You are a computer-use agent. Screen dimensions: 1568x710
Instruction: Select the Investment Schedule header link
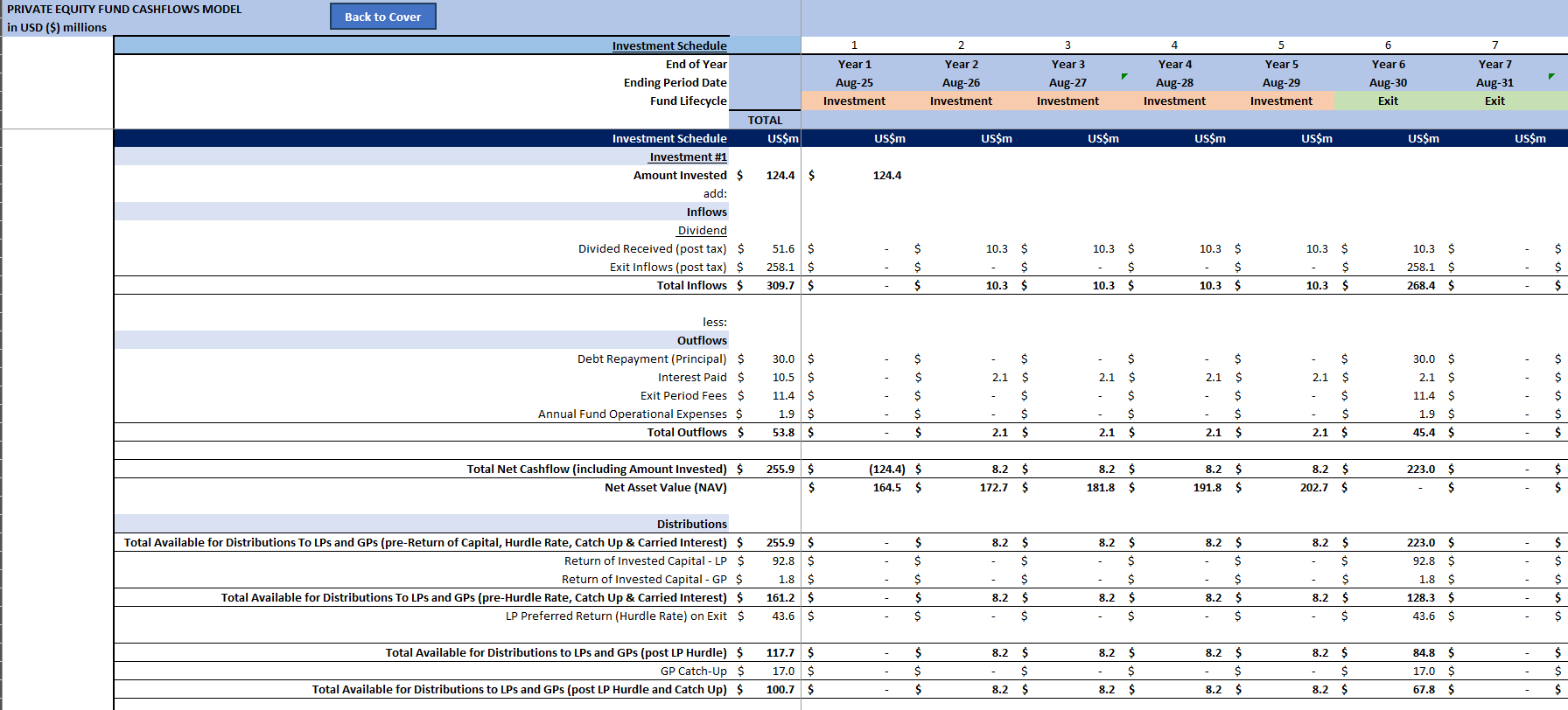pos(668,45)
